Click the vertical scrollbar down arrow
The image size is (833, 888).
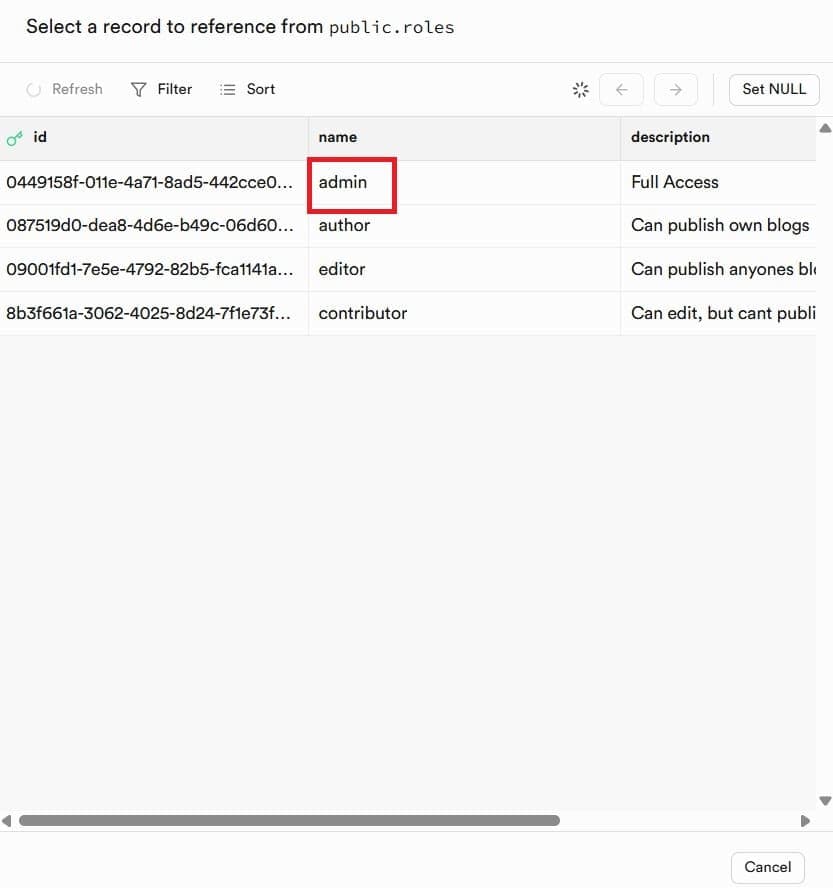(x=826, y=800)
